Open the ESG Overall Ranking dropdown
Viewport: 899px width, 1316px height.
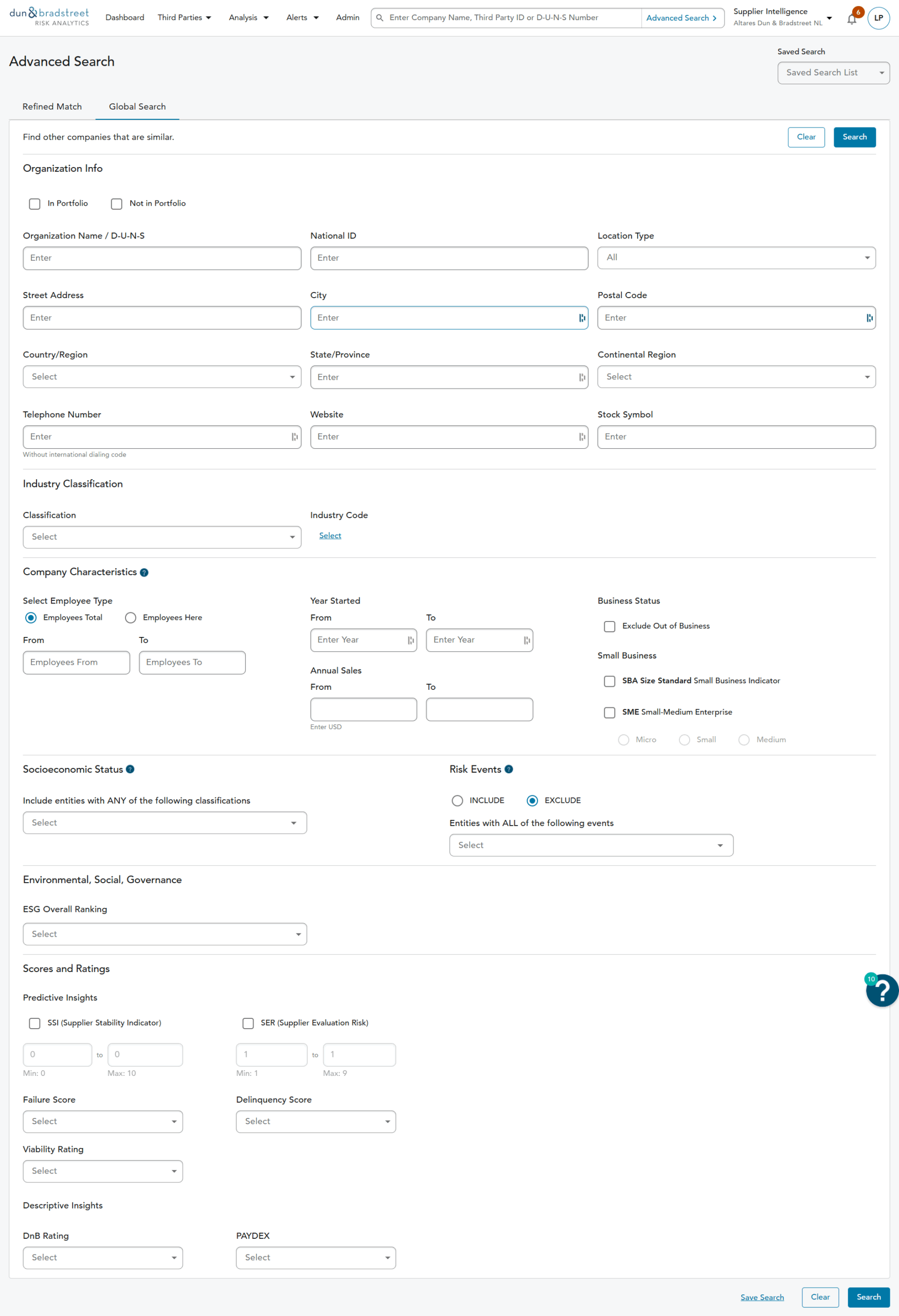click(165, 935)
